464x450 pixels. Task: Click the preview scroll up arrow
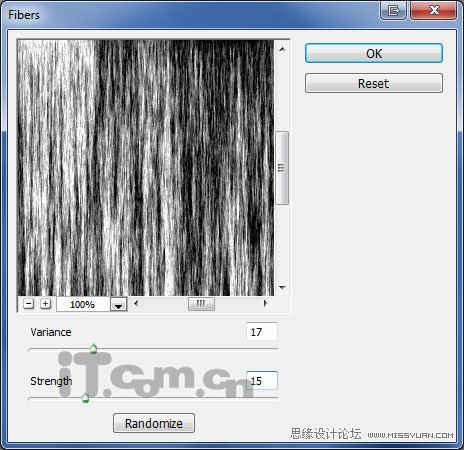(x=282, y=49)
